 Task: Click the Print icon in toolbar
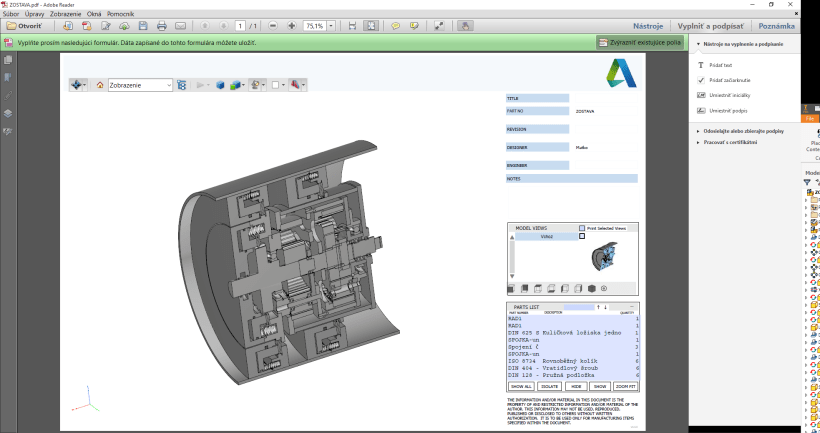tap(164, 26)
